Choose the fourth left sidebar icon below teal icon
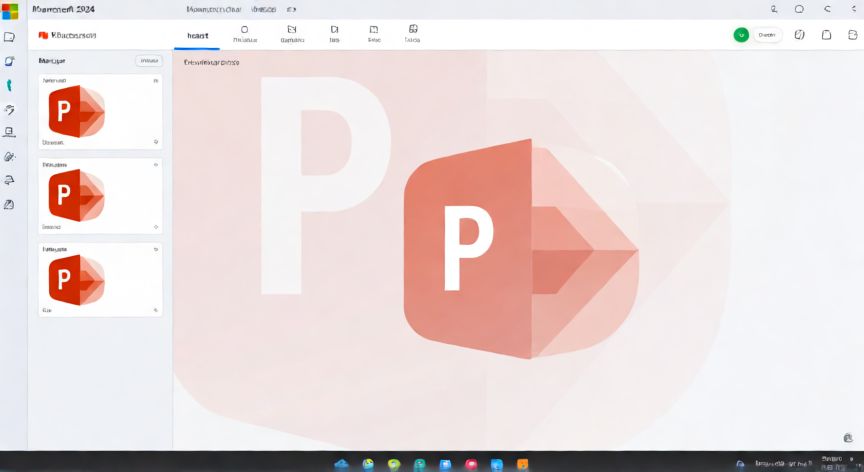Image resolution: width=864 pixels, height=472 pixels. pos(9,110)
